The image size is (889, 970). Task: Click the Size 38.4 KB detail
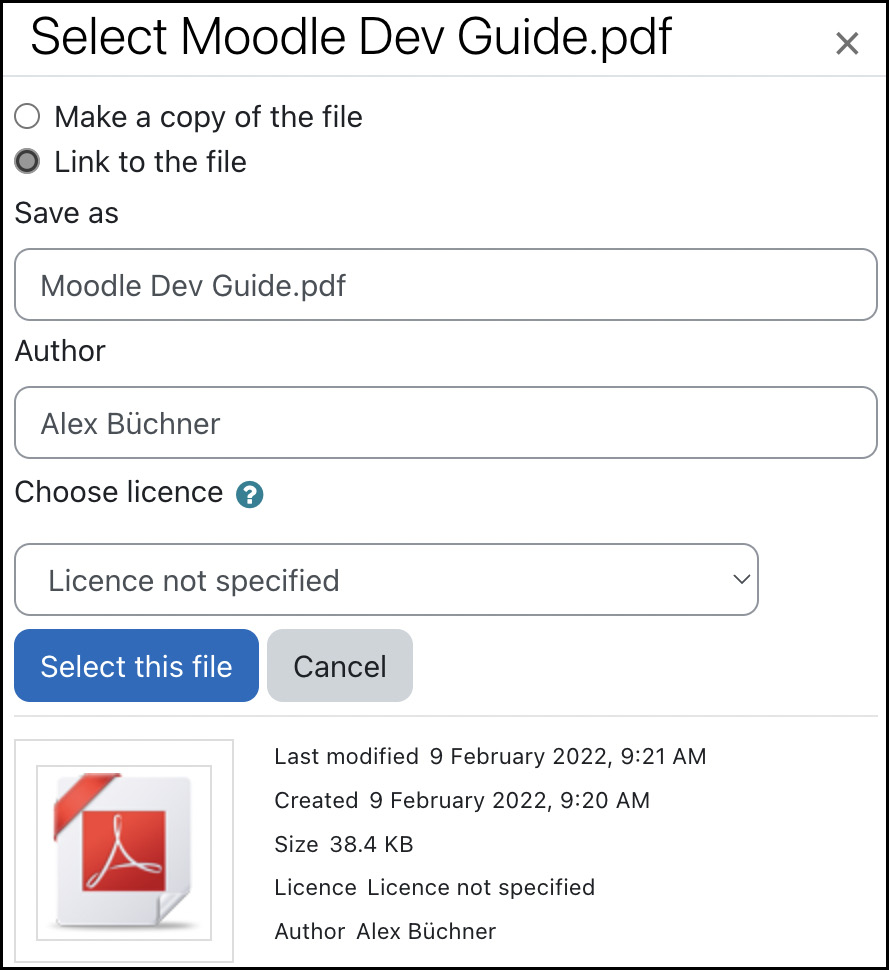344,844
